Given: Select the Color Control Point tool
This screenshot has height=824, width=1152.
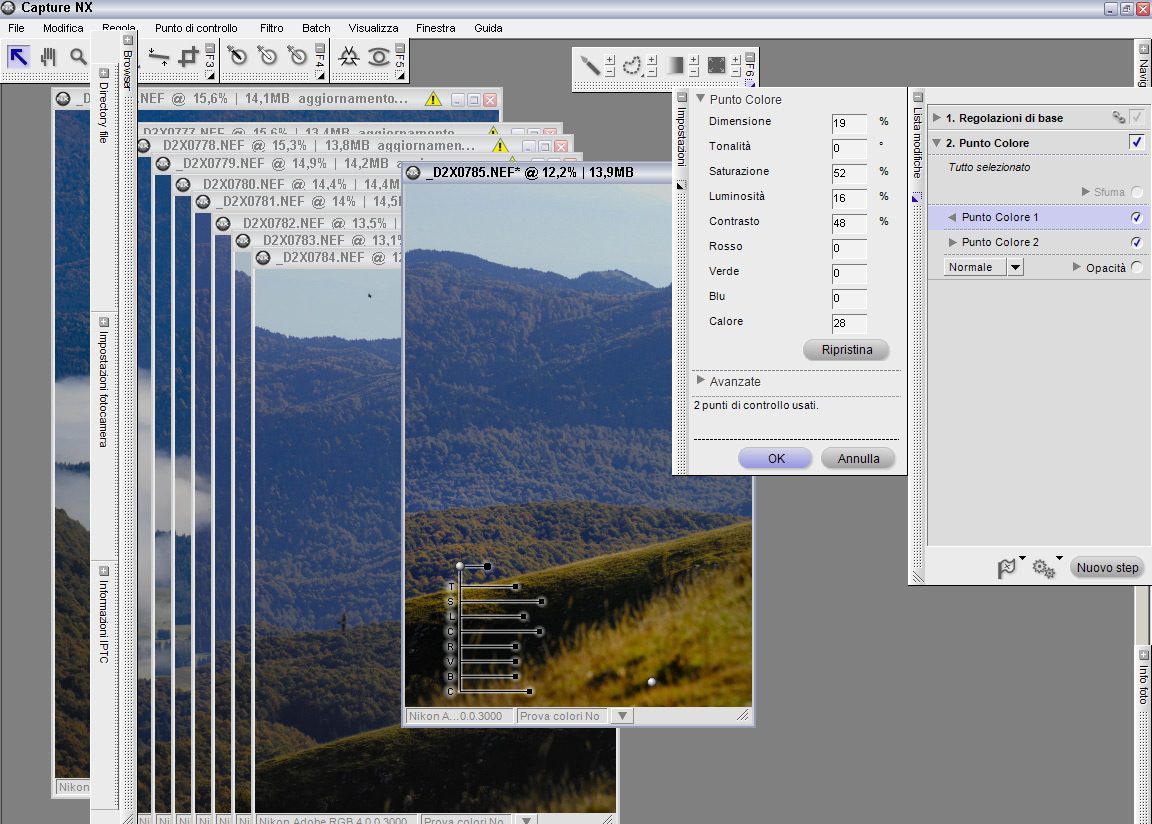Looking at the screenshot, I should pyautogui.click(x=348, y=57).
